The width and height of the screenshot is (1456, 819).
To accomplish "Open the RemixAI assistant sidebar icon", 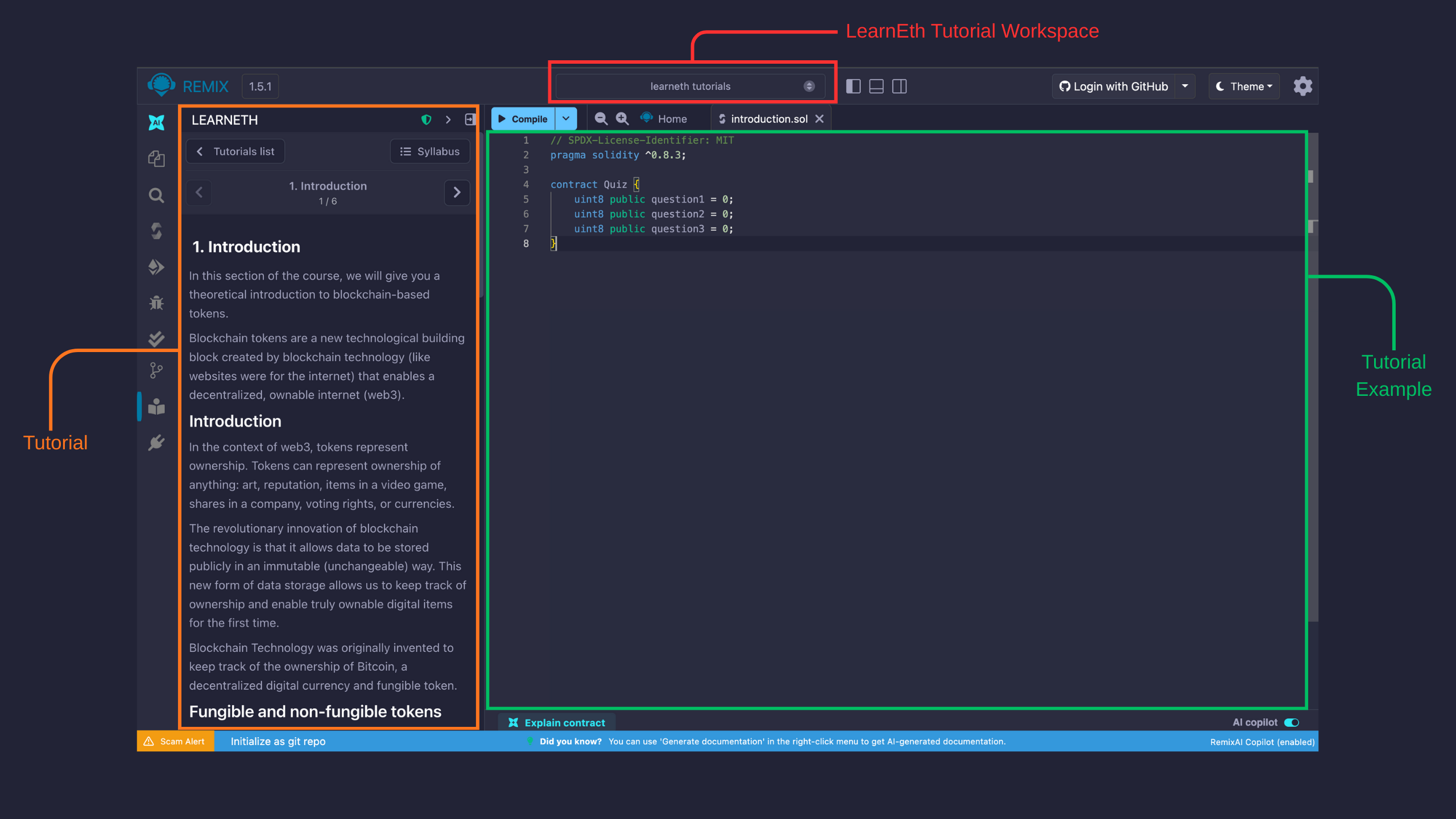I will tap(156, 122).
